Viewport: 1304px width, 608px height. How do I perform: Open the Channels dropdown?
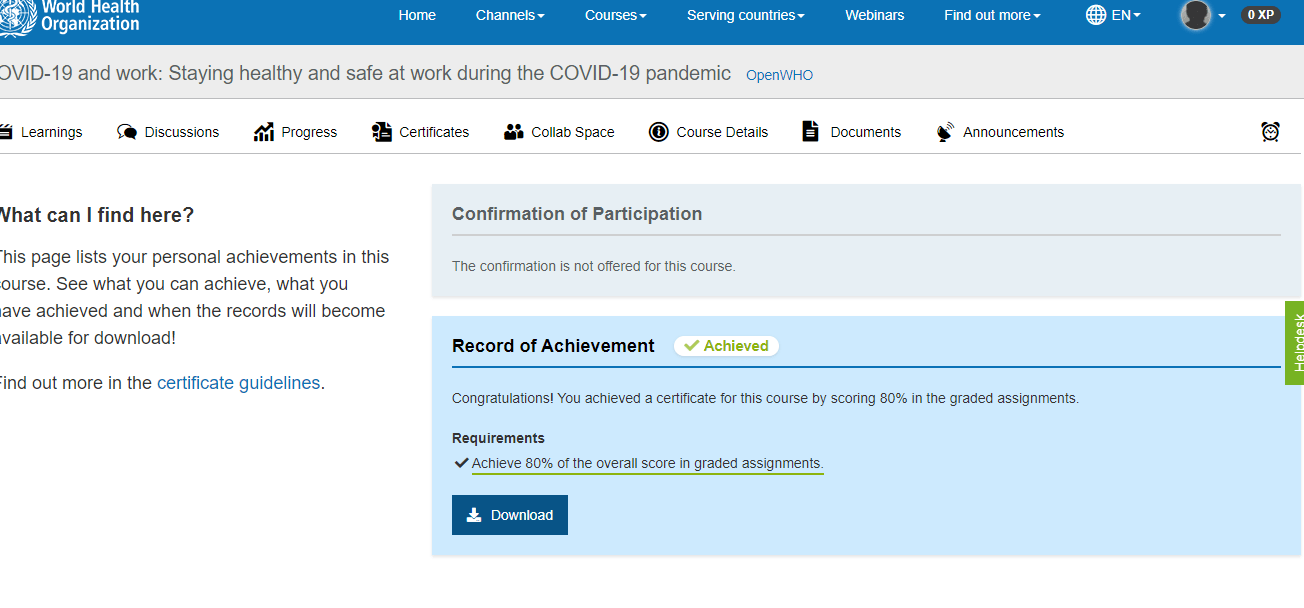click(509, 15)
